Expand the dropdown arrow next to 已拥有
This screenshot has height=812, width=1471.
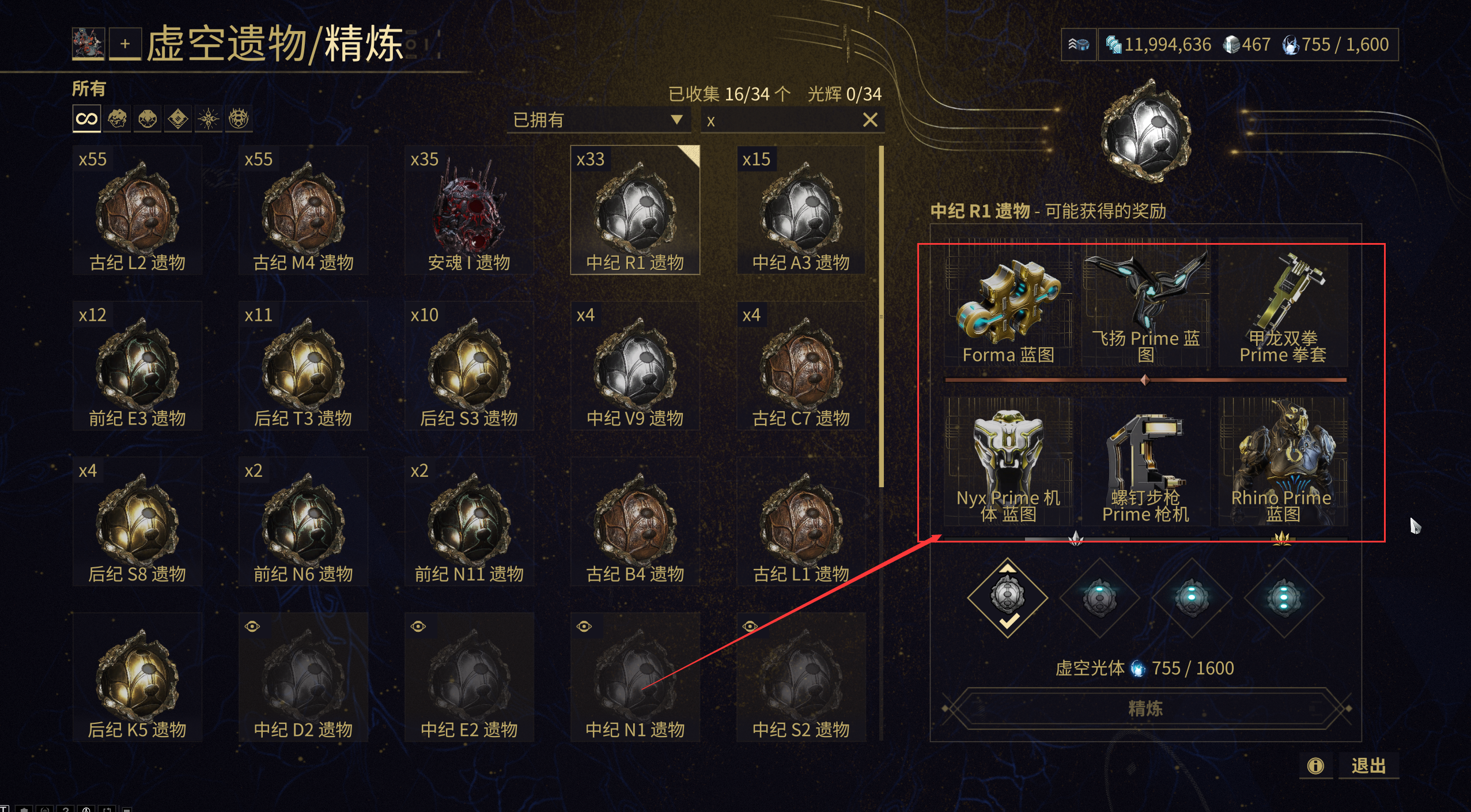point(676,119)
